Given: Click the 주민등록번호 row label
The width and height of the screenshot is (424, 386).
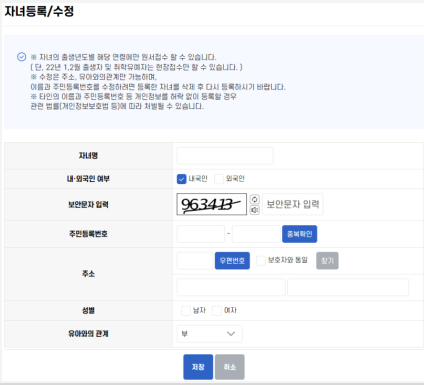Looking at the screenshot, I should click(x=88, y=234).
